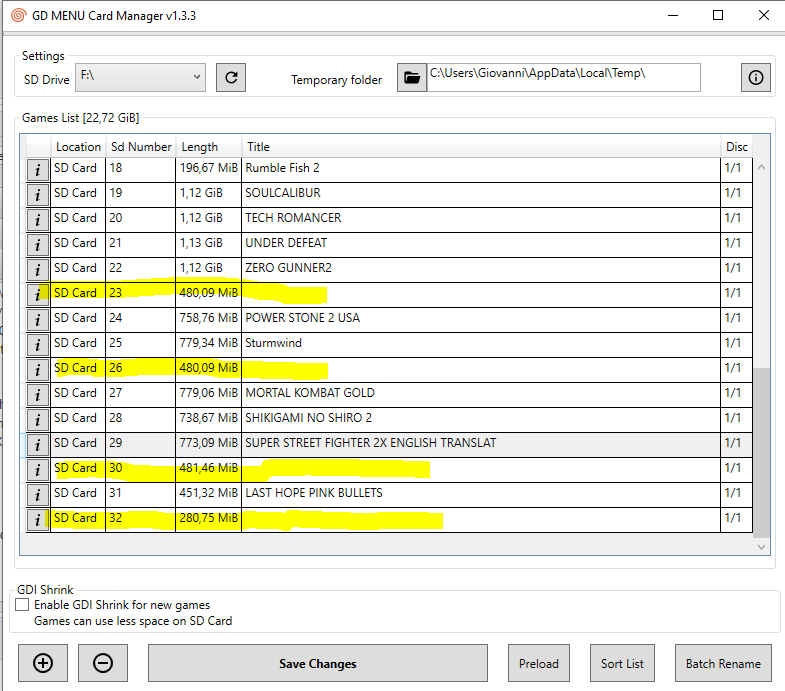Click the 773,09 MiB length cell
This screenshot has height=691, width=785.
click(209, 445)
